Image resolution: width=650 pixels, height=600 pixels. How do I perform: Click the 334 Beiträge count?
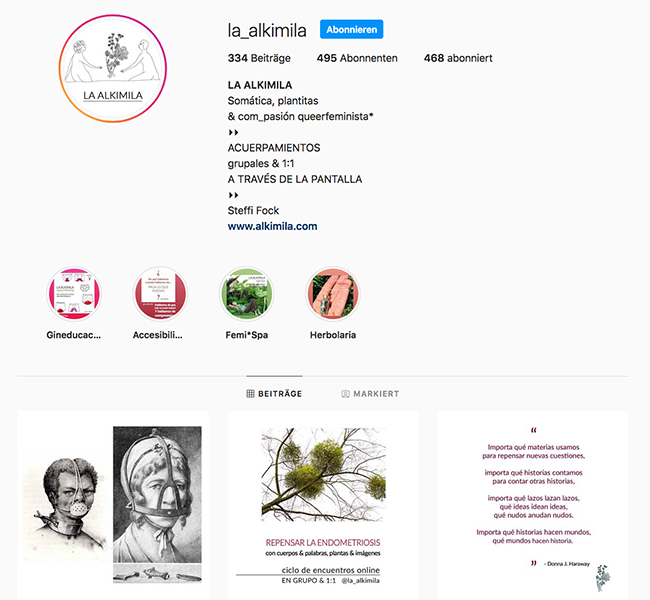(x=259, y=58)
